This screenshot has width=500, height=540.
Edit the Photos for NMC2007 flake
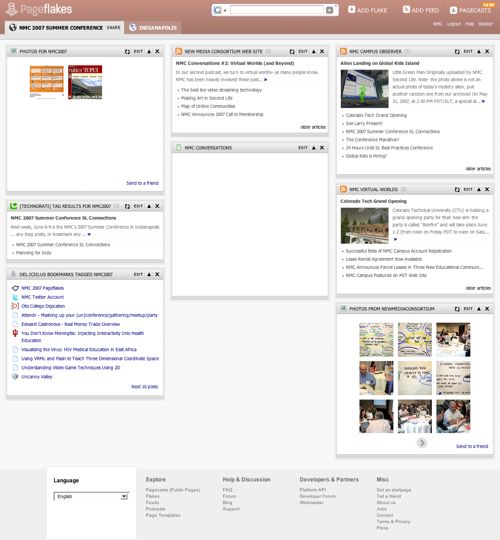(138, 51)
